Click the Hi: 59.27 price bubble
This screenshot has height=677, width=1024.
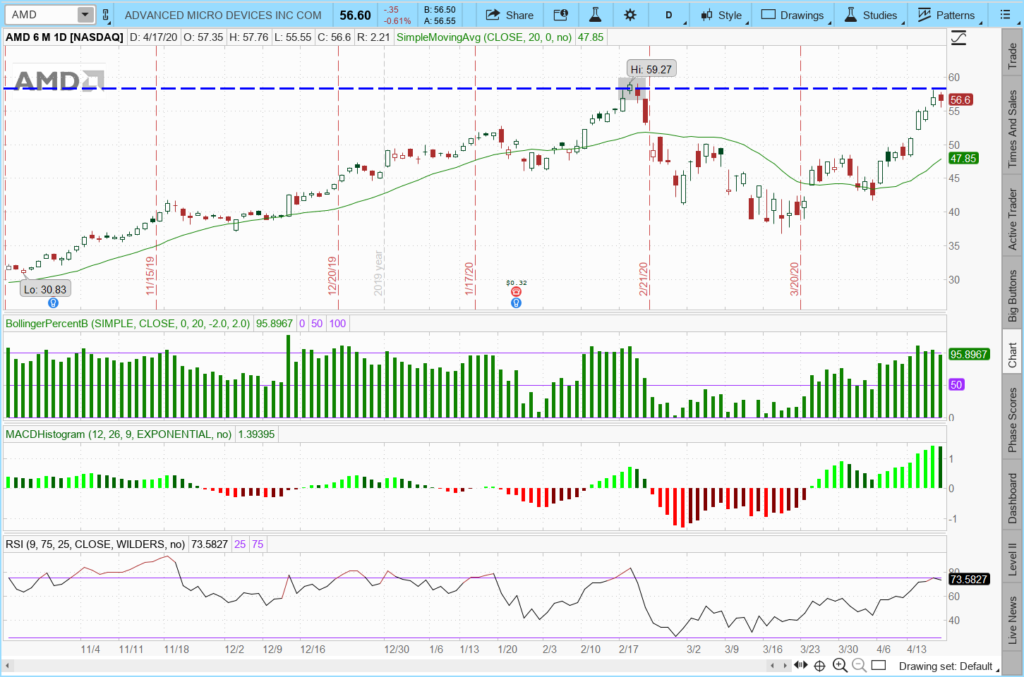pyautogui.click(x=650, y=69)
